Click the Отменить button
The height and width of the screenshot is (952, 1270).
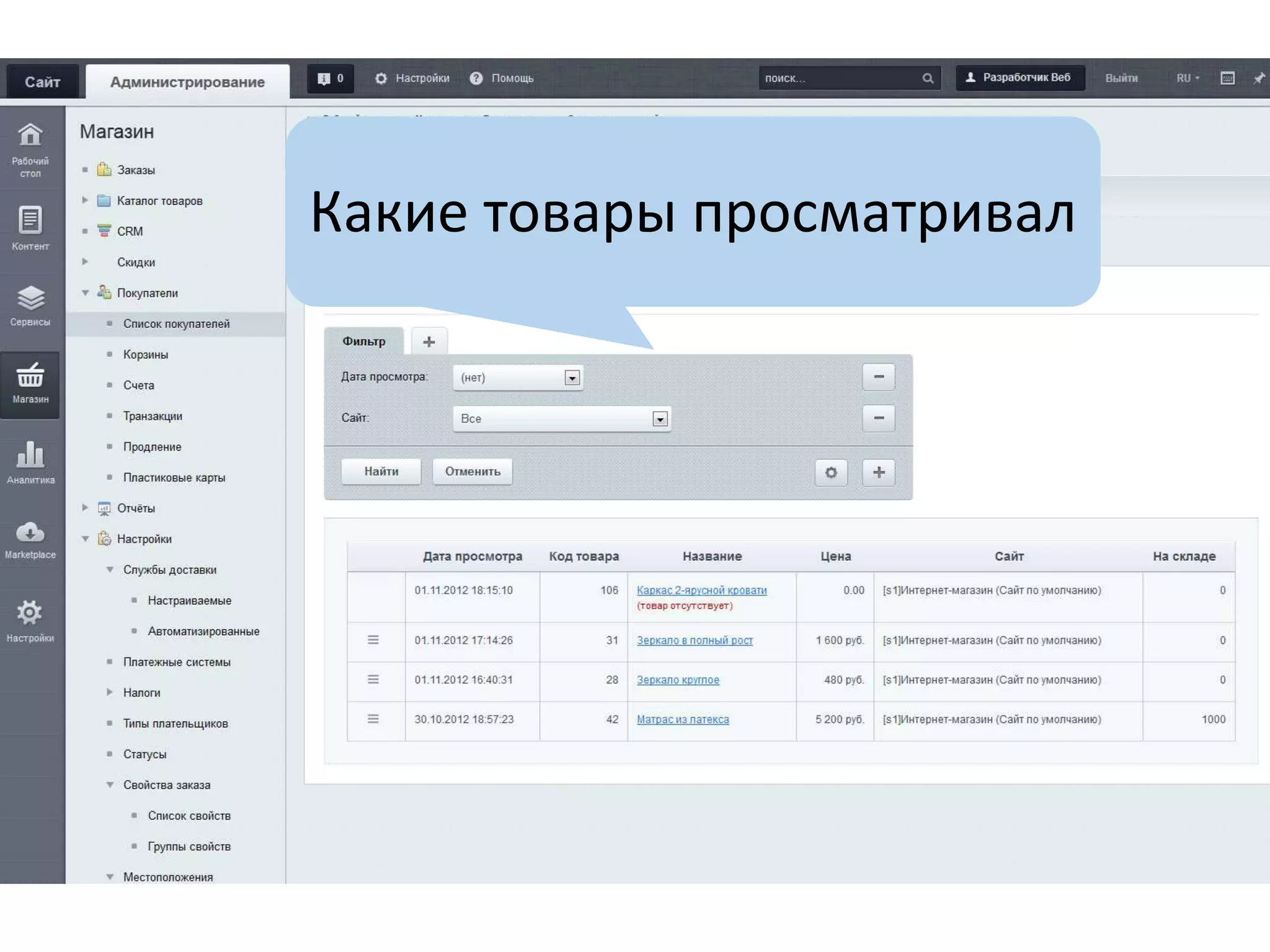pos(473,472)
